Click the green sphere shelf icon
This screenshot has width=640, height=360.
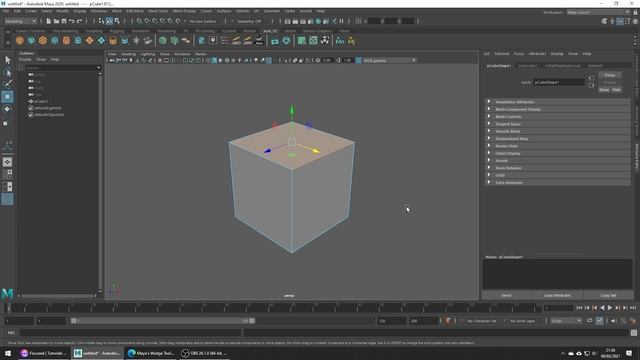(162, 40)
